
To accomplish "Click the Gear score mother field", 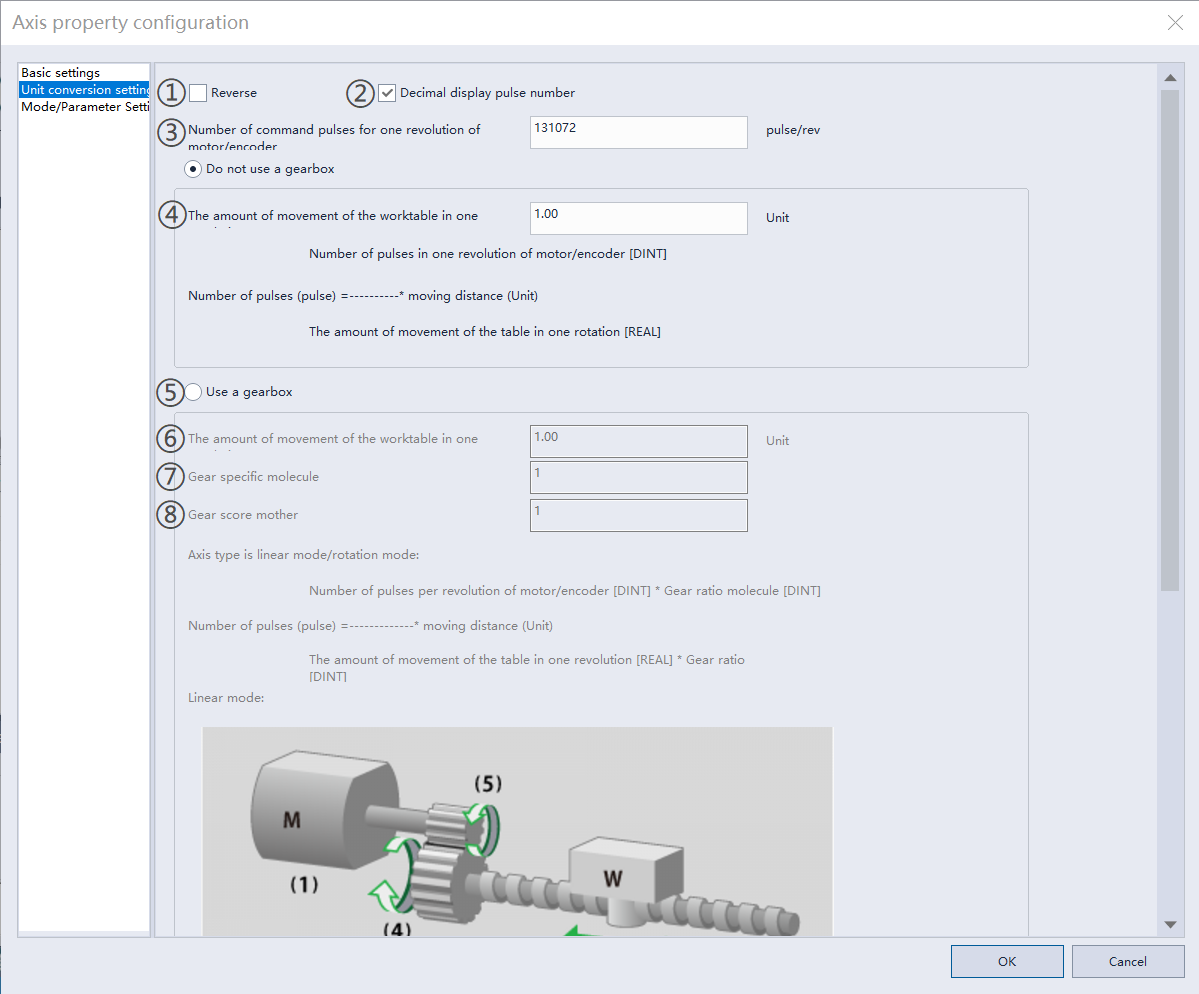I will [638, 515].
